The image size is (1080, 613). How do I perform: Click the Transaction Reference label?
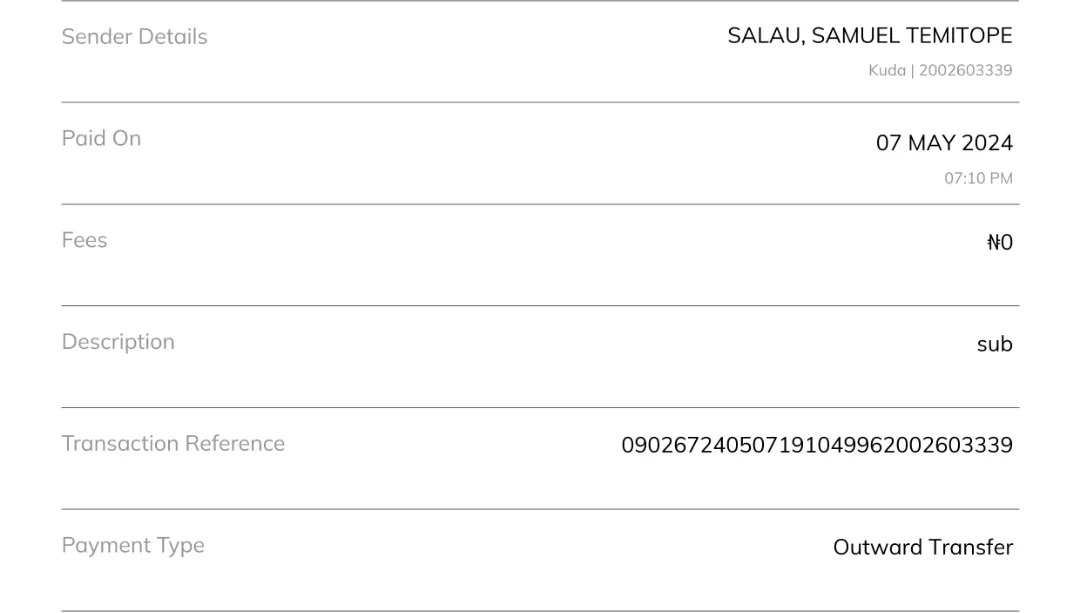[173, 443]
